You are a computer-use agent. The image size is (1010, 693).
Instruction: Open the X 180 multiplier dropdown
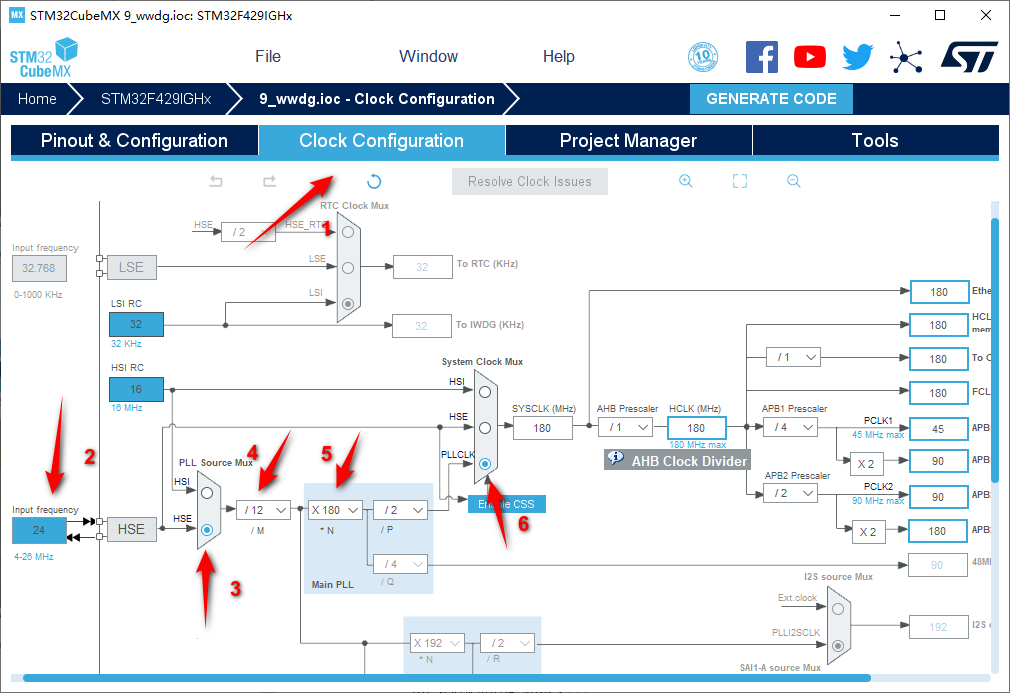coord(334,510)
